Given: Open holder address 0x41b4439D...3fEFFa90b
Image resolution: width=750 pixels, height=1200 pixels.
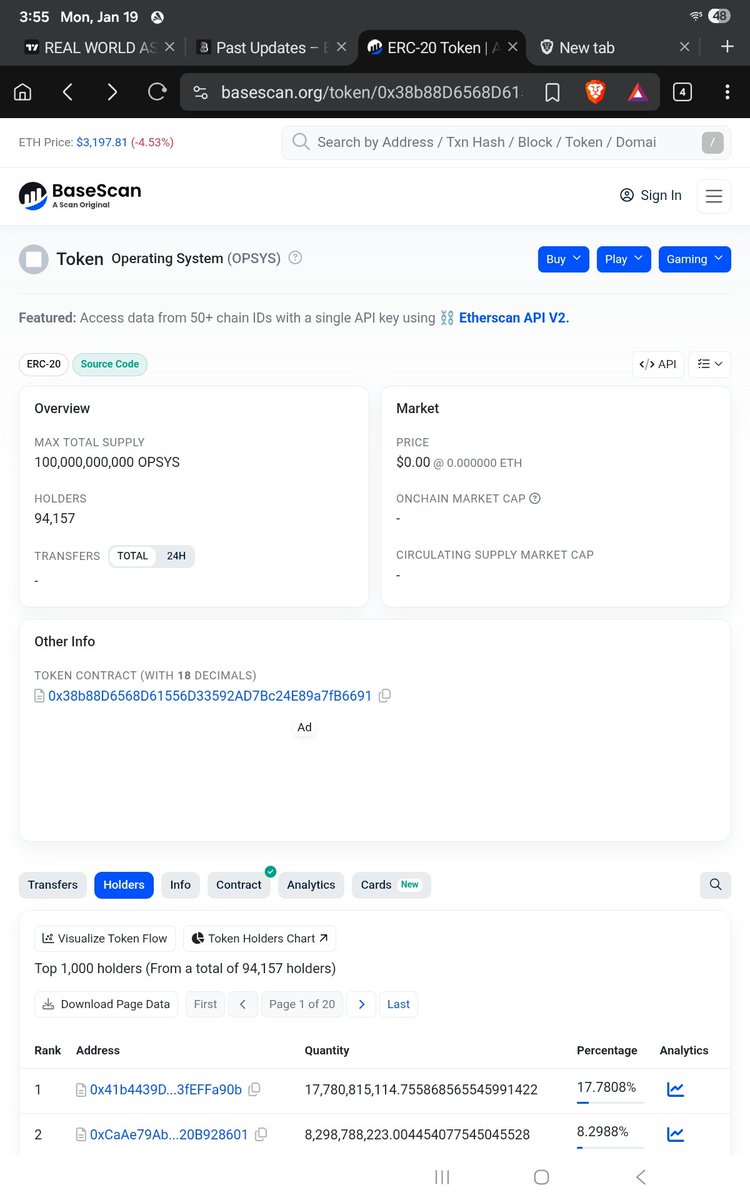Looking at the screenshot, I should [166, 1089].
